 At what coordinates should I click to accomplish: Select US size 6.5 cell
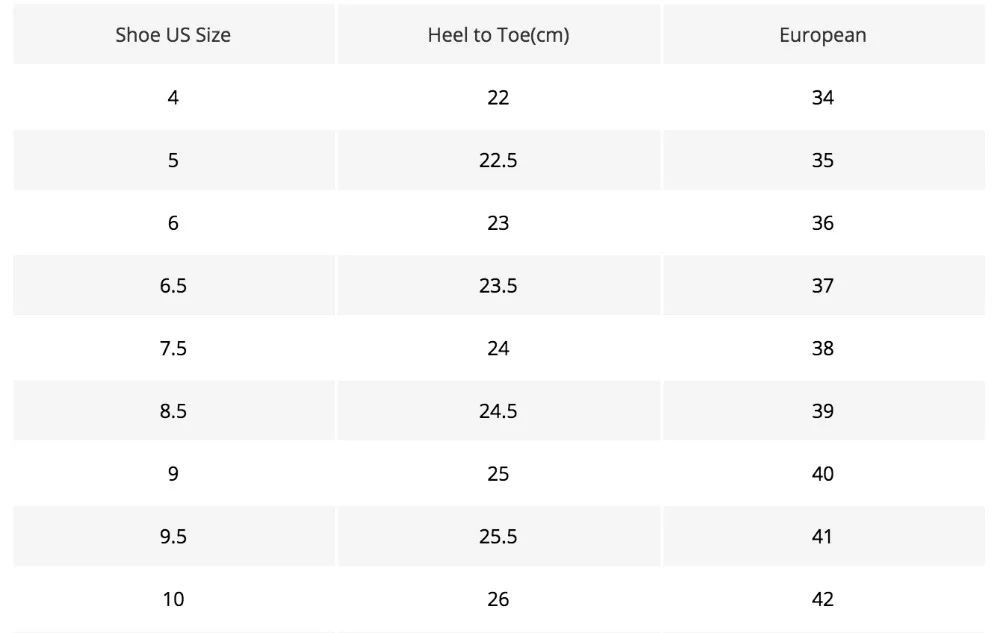pyautogui.click(x=173, y=286)
